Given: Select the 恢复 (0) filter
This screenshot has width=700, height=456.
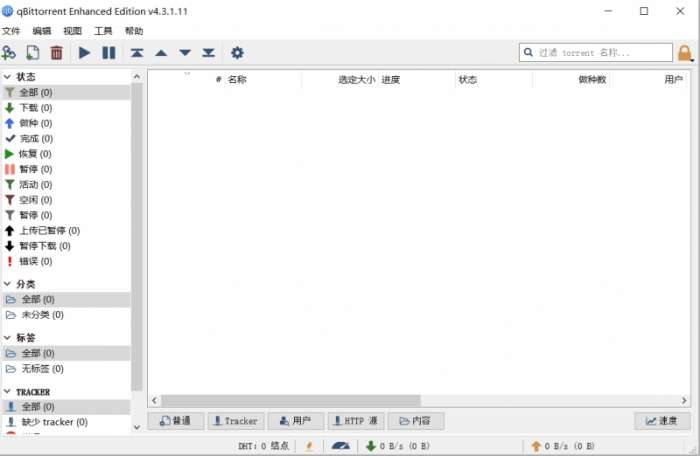Looking at the screenshot, I should pyautogui.click(x=66, y=154).
